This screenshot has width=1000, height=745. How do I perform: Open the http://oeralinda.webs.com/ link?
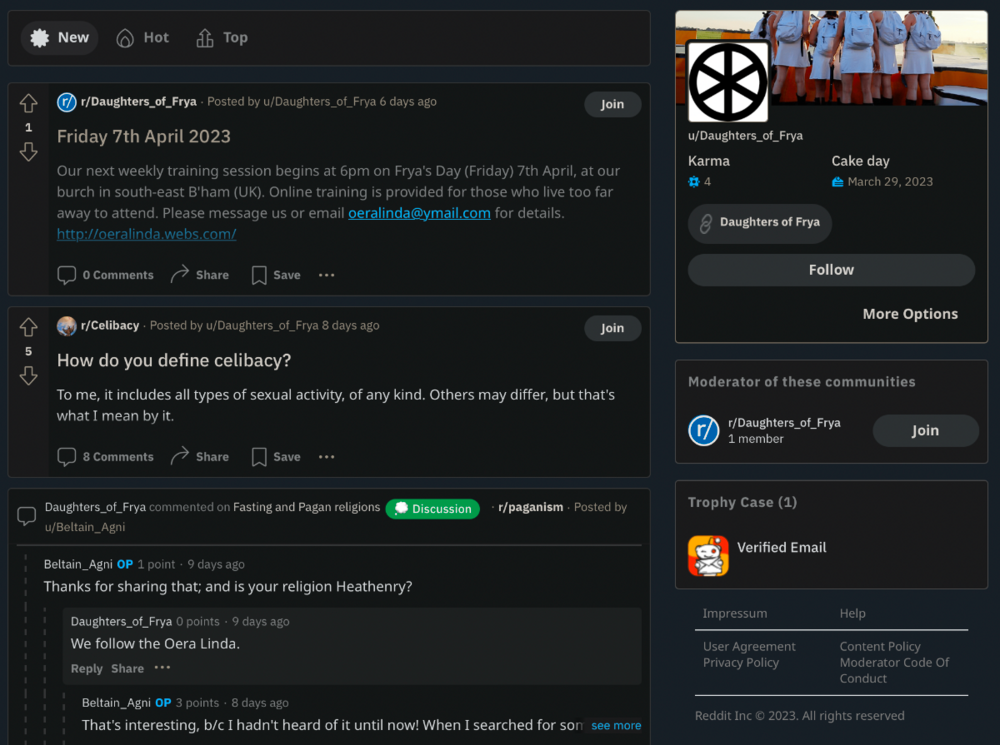[147, 234]
